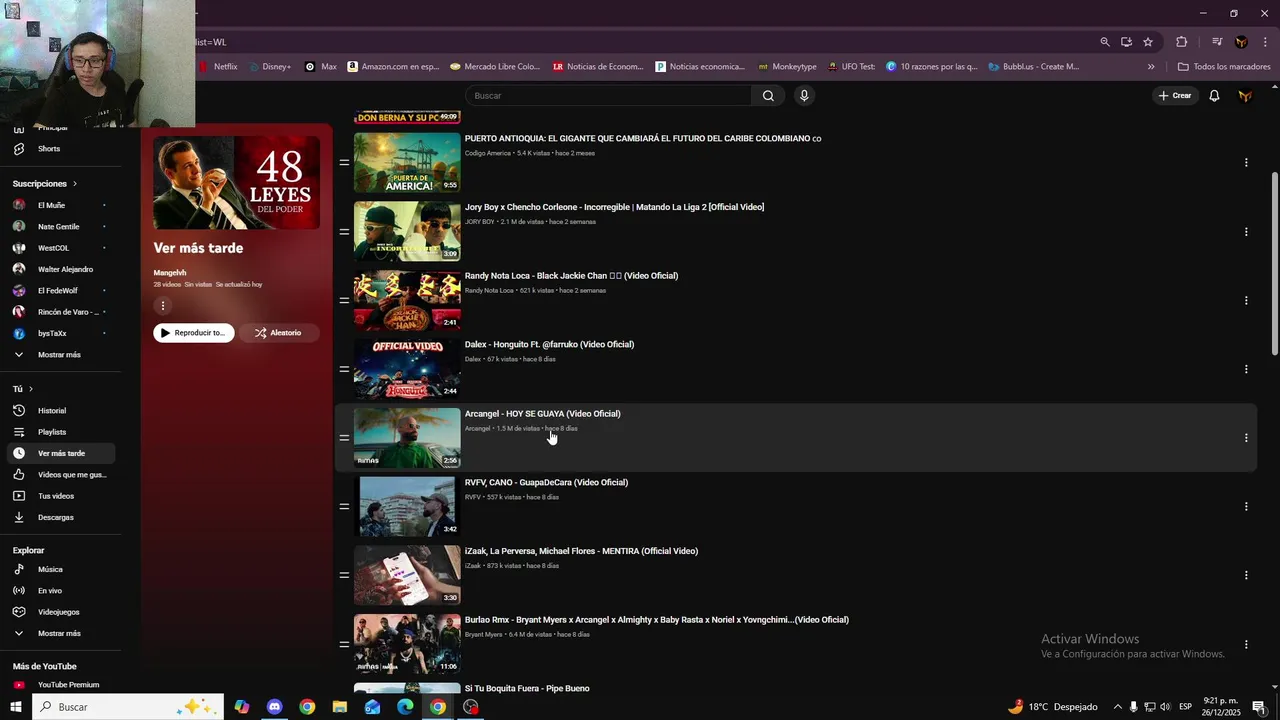Grab reorder handle of PUERTO ANTIOQUIA video
This screenshot has width=1280, height=720.
tap(344, 162)
